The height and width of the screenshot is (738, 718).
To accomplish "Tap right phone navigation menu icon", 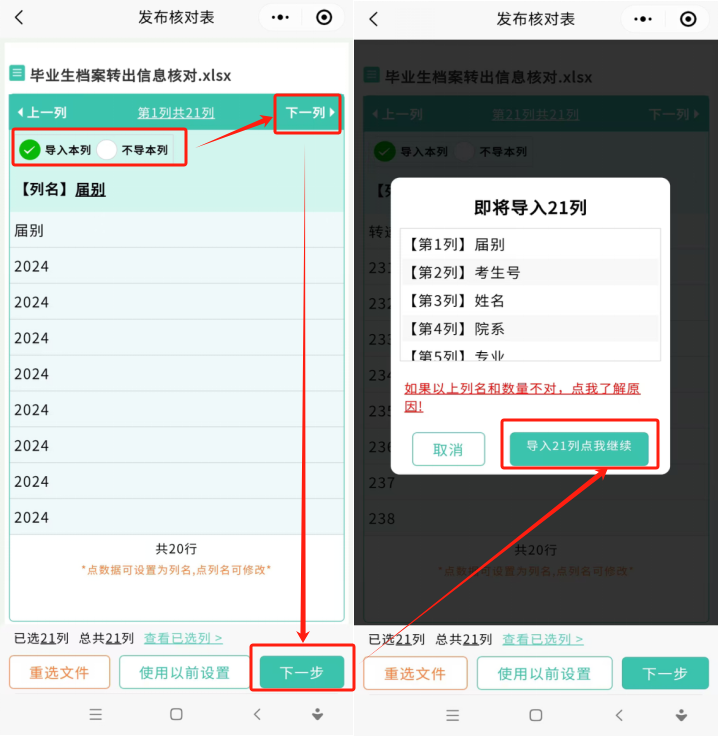I will click(453, 715).
